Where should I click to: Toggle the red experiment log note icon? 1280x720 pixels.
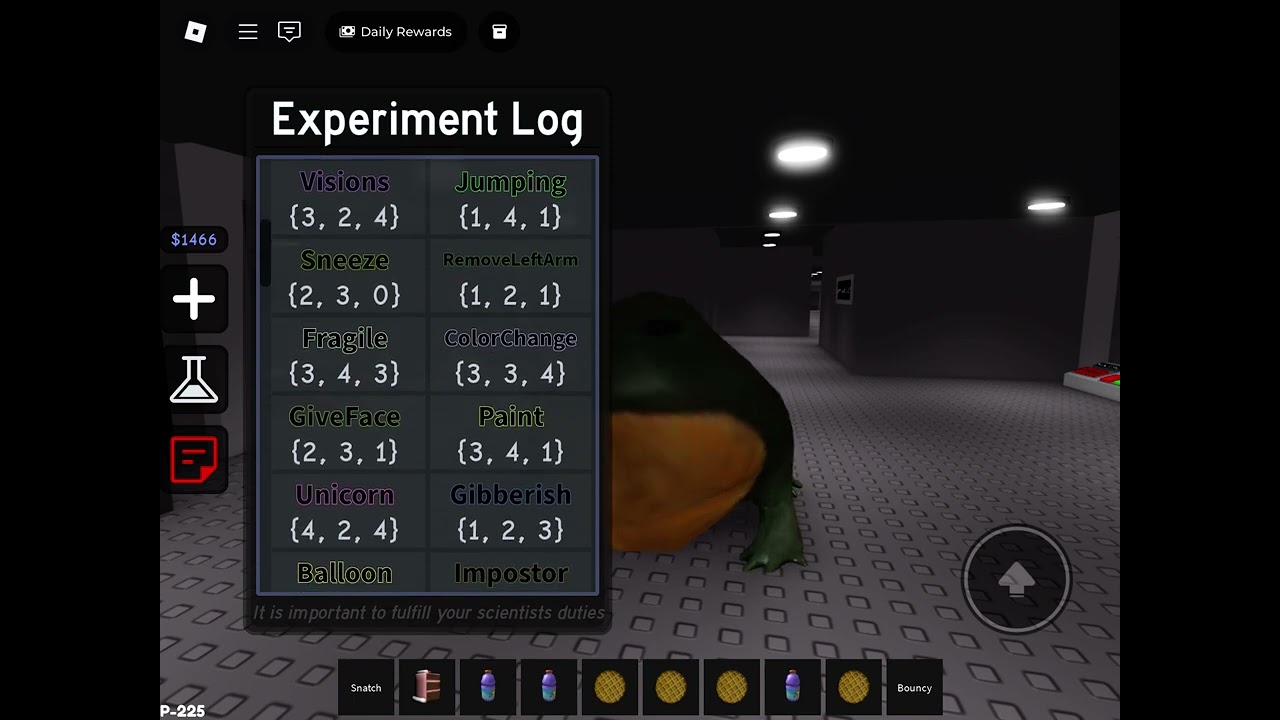pos(194,460)
